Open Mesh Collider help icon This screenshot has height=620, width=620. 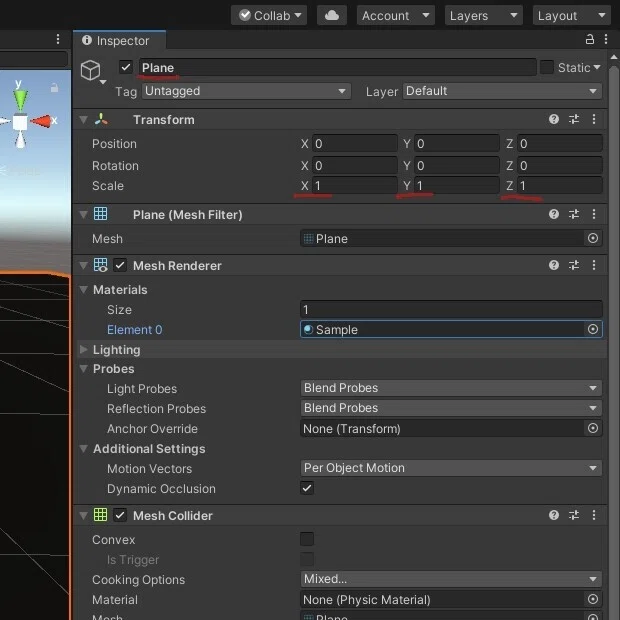pos(554,515)
